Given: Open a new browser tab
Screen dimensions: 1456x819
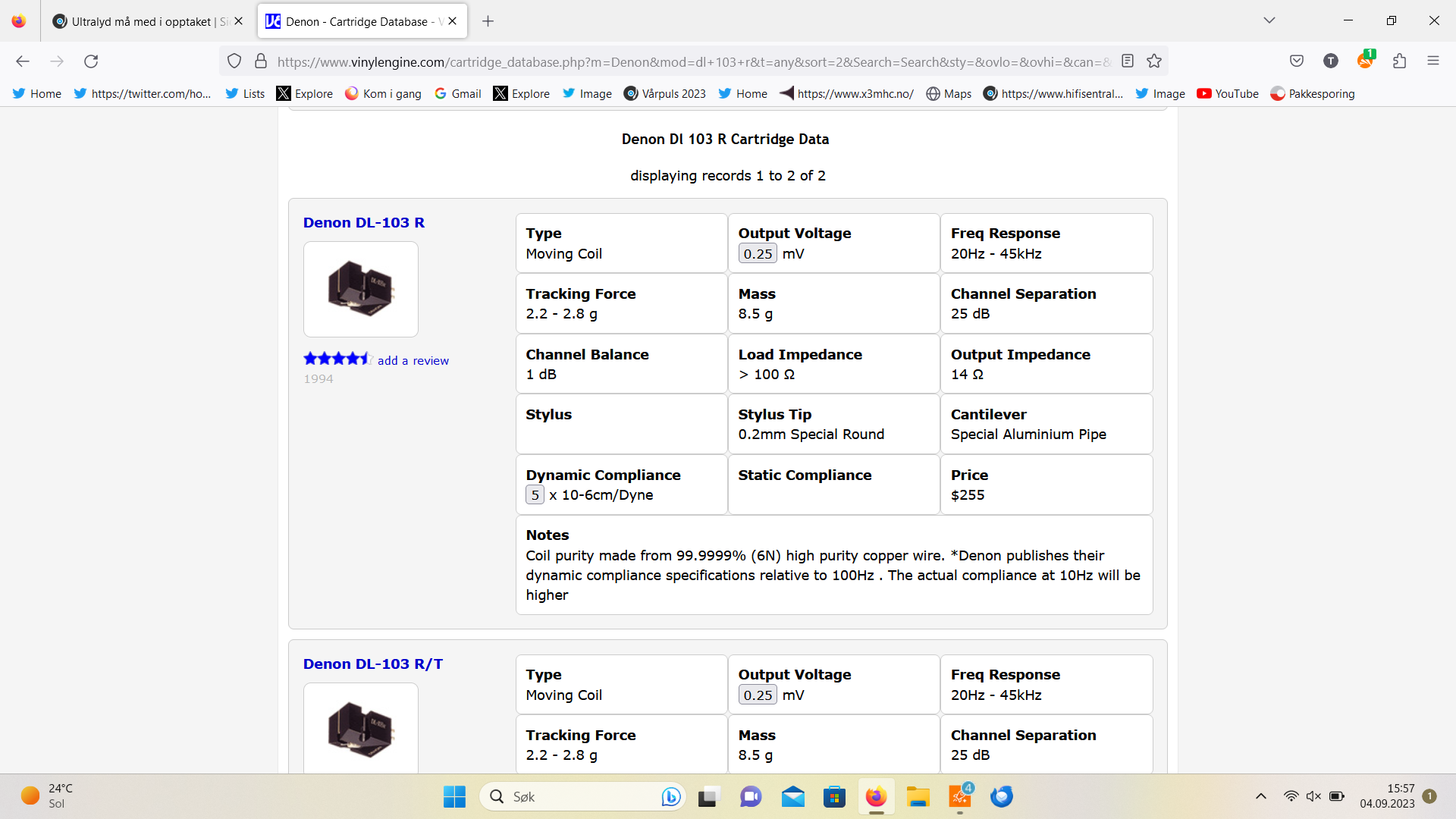Looking at the screenshot, I should [x=488, y=21].
